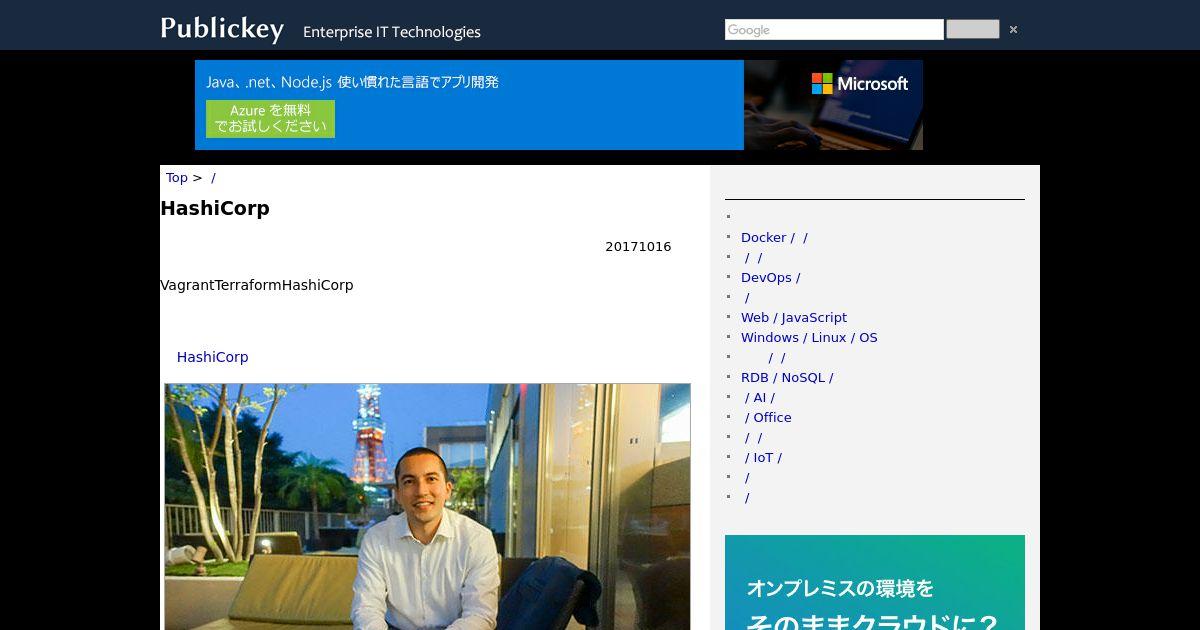The width and height of the screenshot is (1200, 630).
Task: Click the date 20171016
Action: [638, 247]
